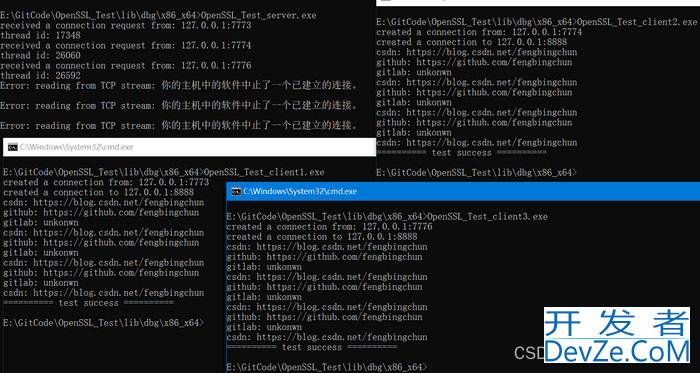Click the cmd icon in client3 window title bar

(236, 191)
